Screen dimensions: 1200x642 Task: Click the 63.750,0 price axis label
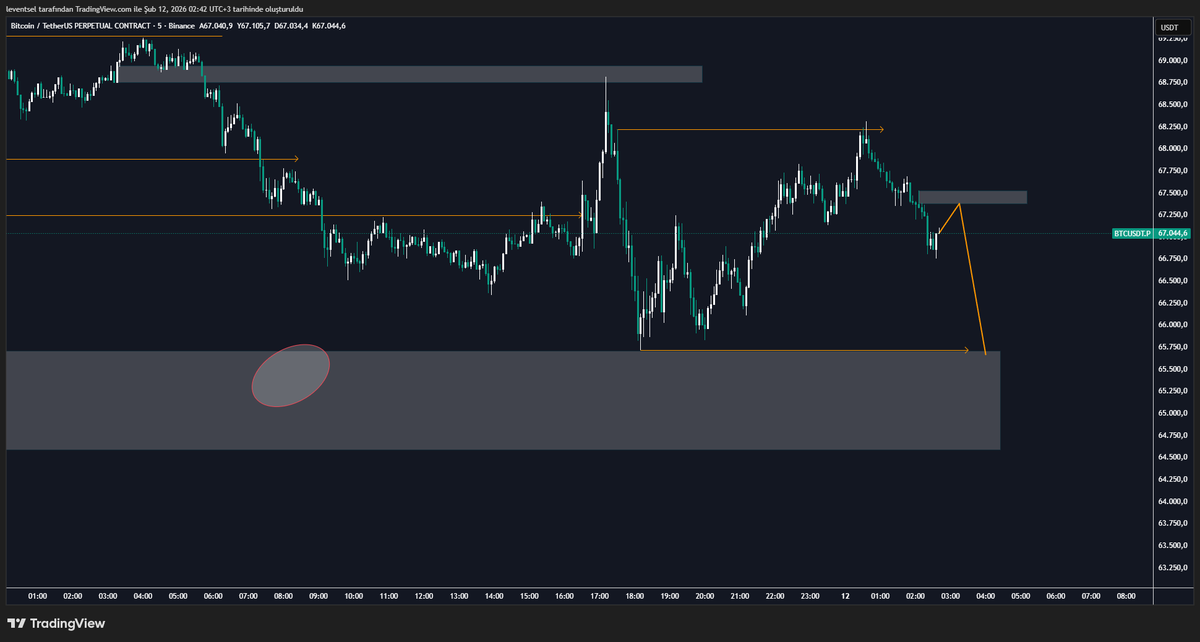pos(1172,523)
